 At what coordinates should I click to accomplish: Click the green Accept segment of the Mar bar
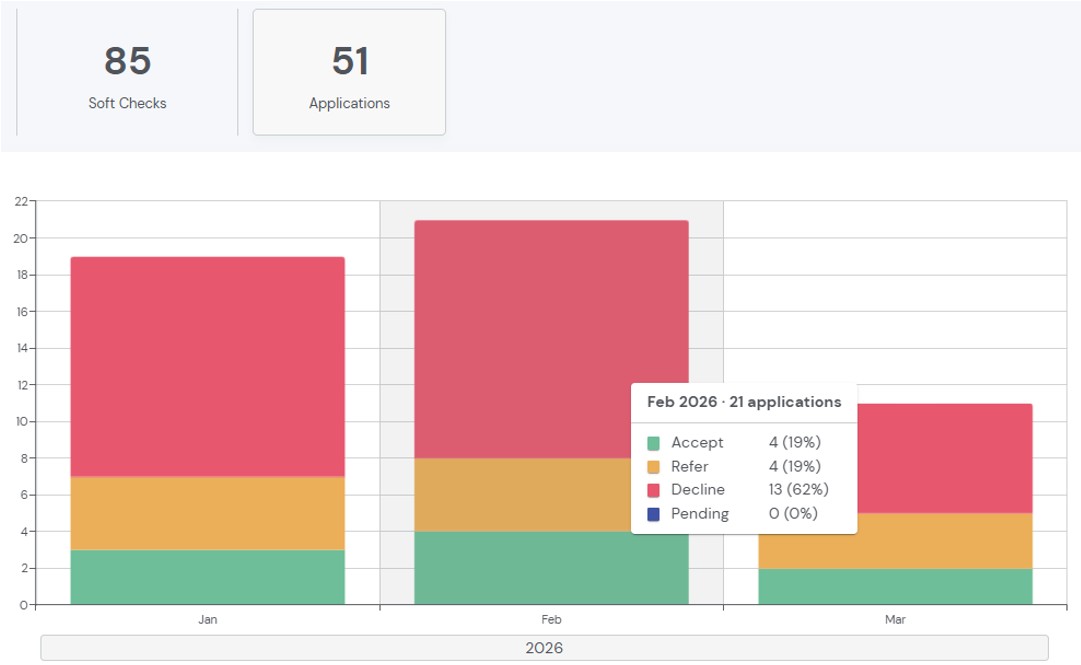coord(895,587)
